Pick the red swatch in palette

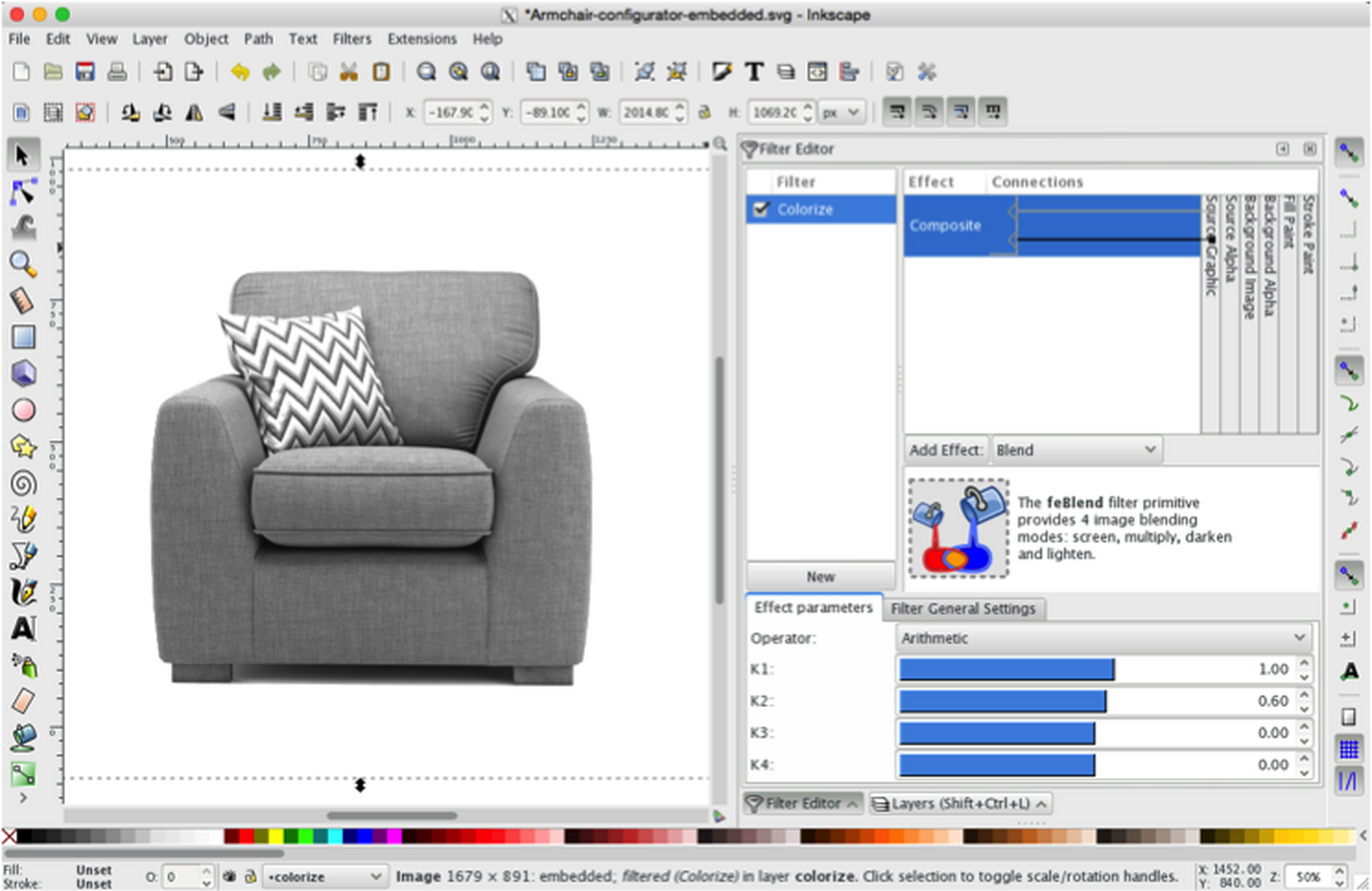[246, 836]
